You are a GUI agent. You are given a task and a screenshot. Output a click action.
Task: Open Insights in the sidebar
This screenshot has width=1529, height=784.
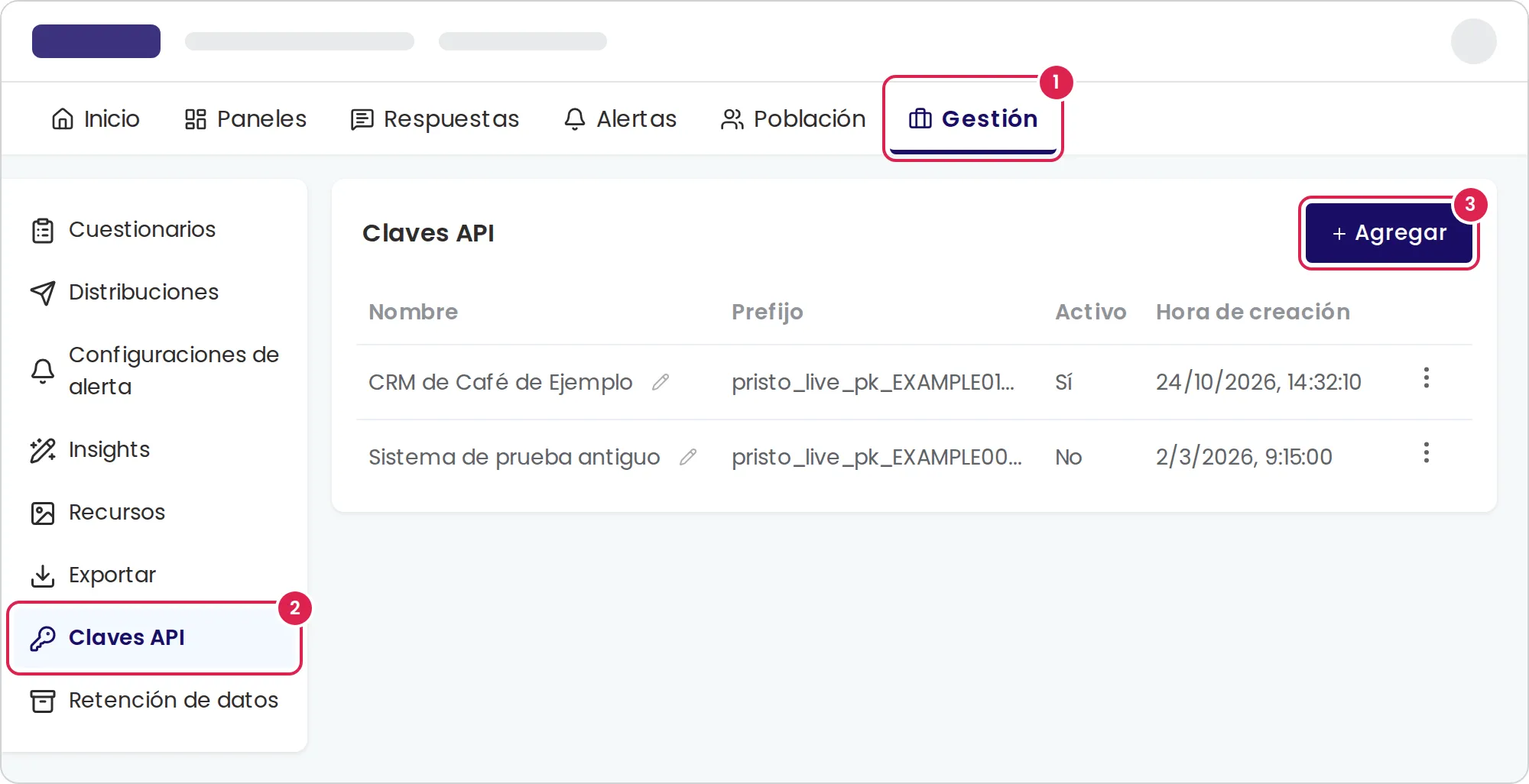[x=154, y=449]
